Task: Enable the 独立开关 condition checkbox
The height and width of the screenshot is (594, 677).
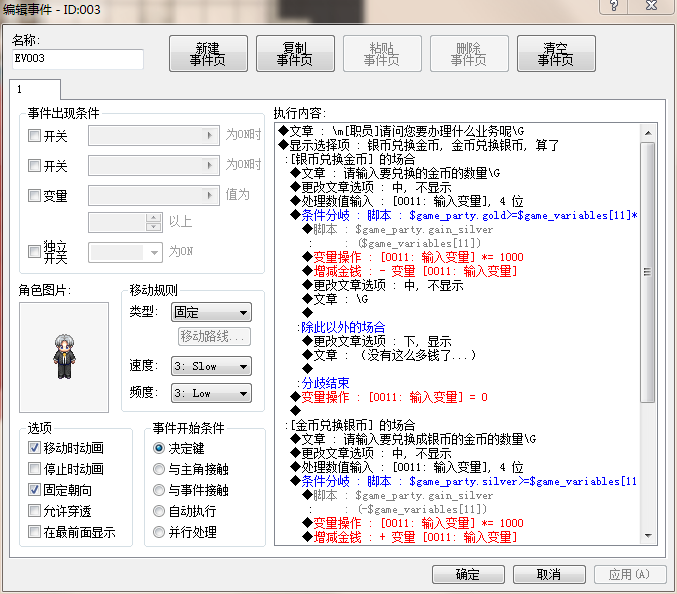Action: tap(34, 251)
